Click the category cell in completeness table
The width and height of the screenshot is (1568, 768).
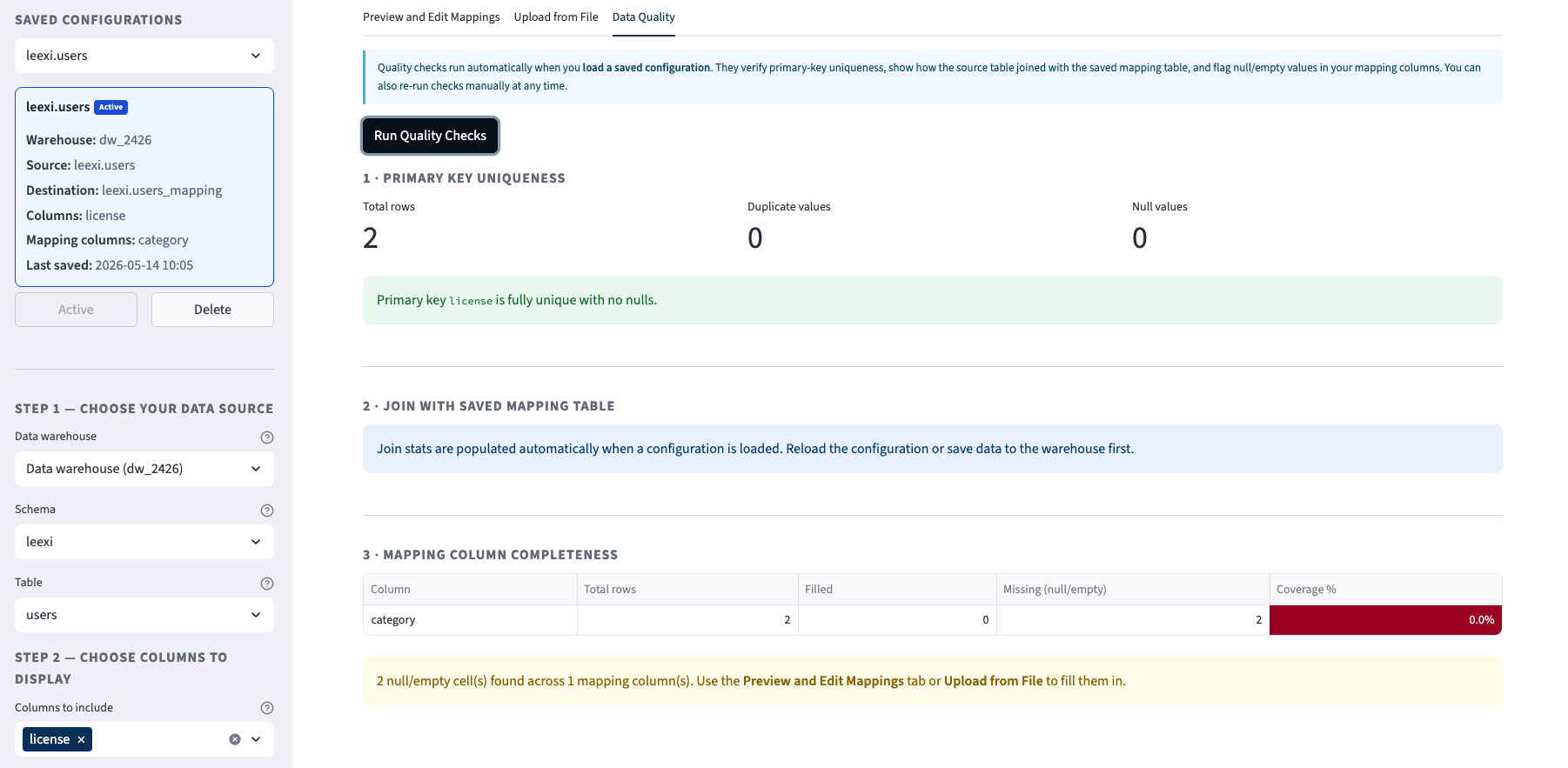[470, 620]
